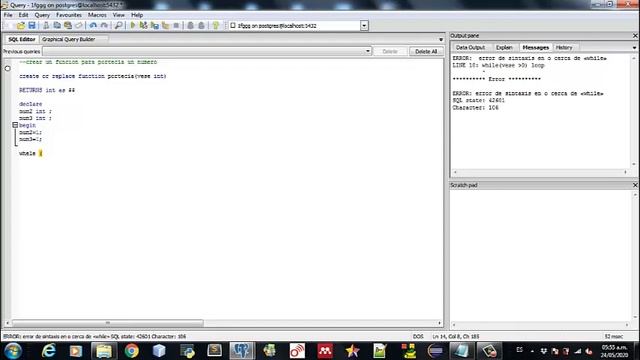The image size is (640, 360).
Task: Open the star icon application in taskbar
Action: coord(352,351)
